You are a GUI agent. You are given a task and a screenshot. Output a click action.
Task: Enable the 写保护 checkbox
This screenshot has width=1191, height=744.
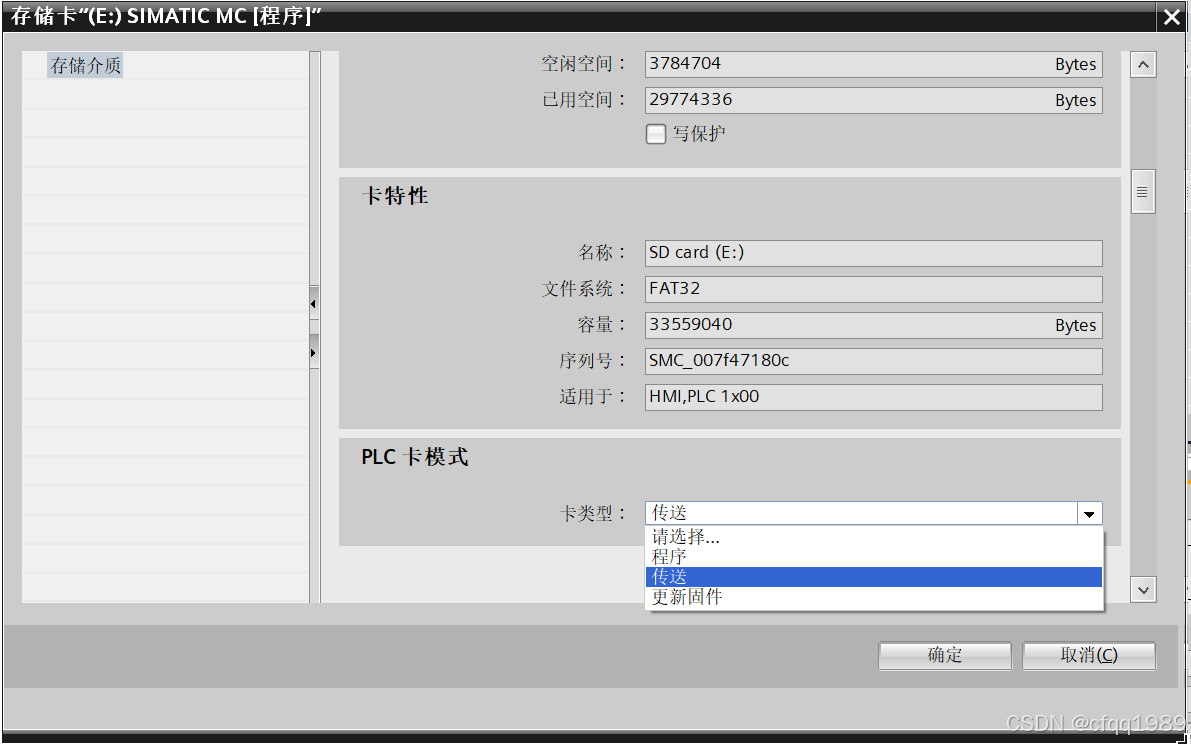tap(656, 134)
